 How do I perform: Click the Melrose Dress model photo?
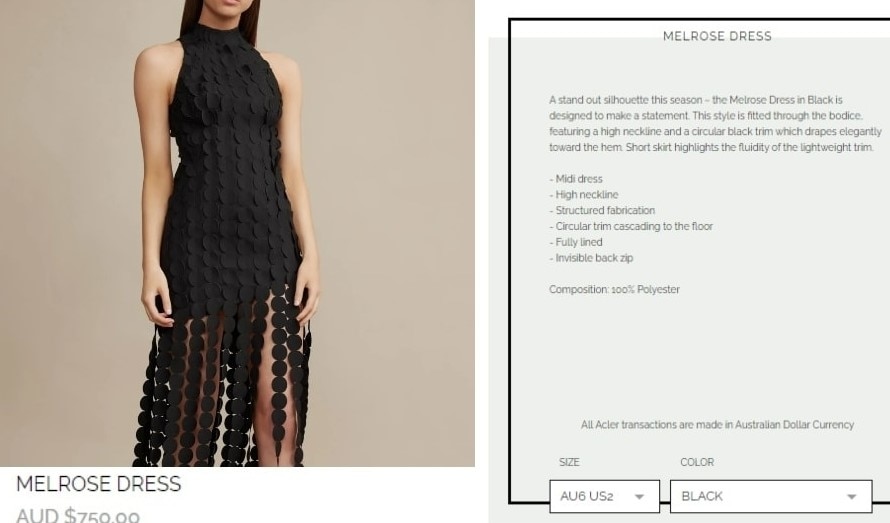click(237, 233)
